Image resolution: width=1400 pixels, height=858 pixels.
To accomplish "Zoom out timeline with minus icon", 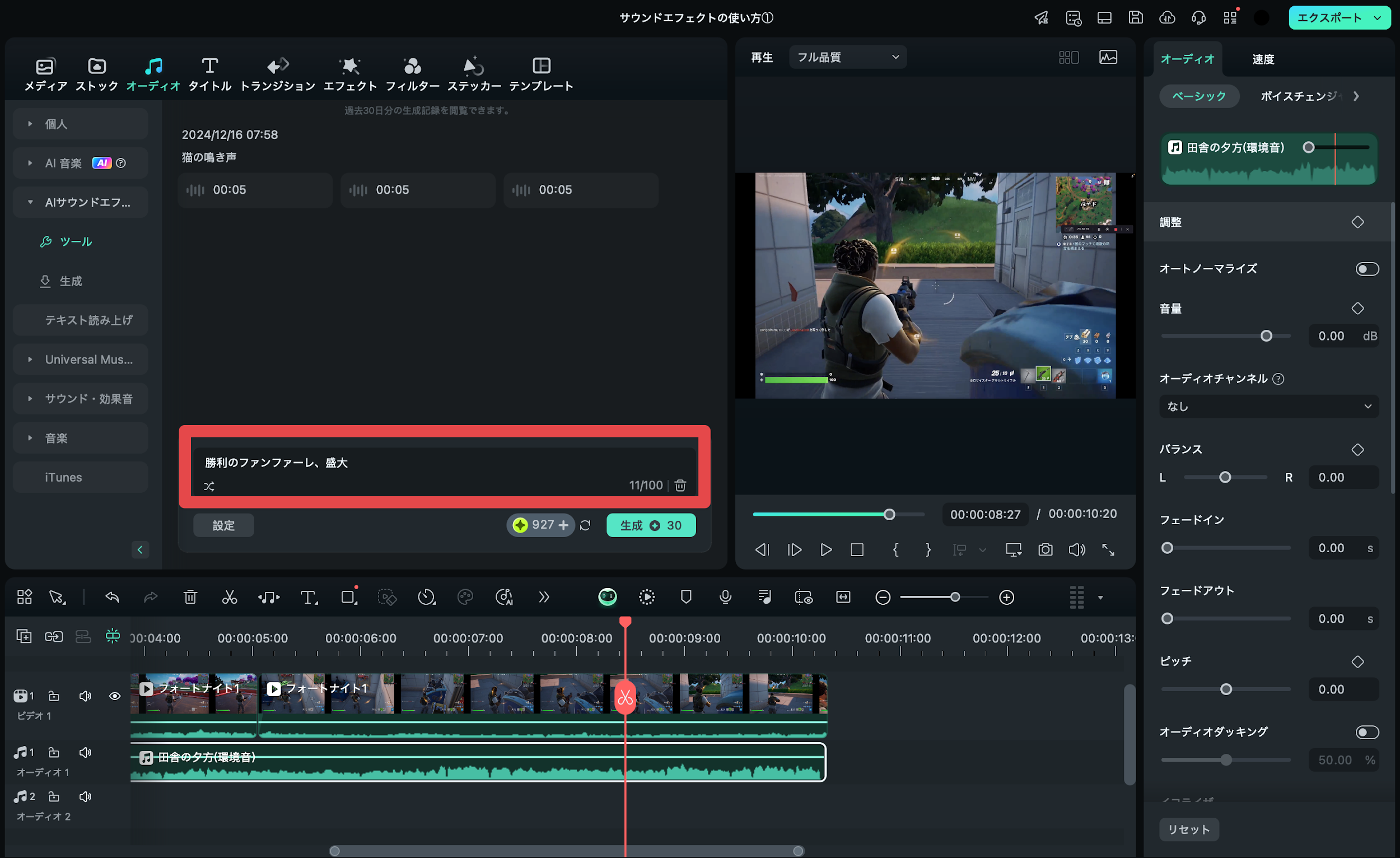I will pyautogui.click(x=883, y=597).
